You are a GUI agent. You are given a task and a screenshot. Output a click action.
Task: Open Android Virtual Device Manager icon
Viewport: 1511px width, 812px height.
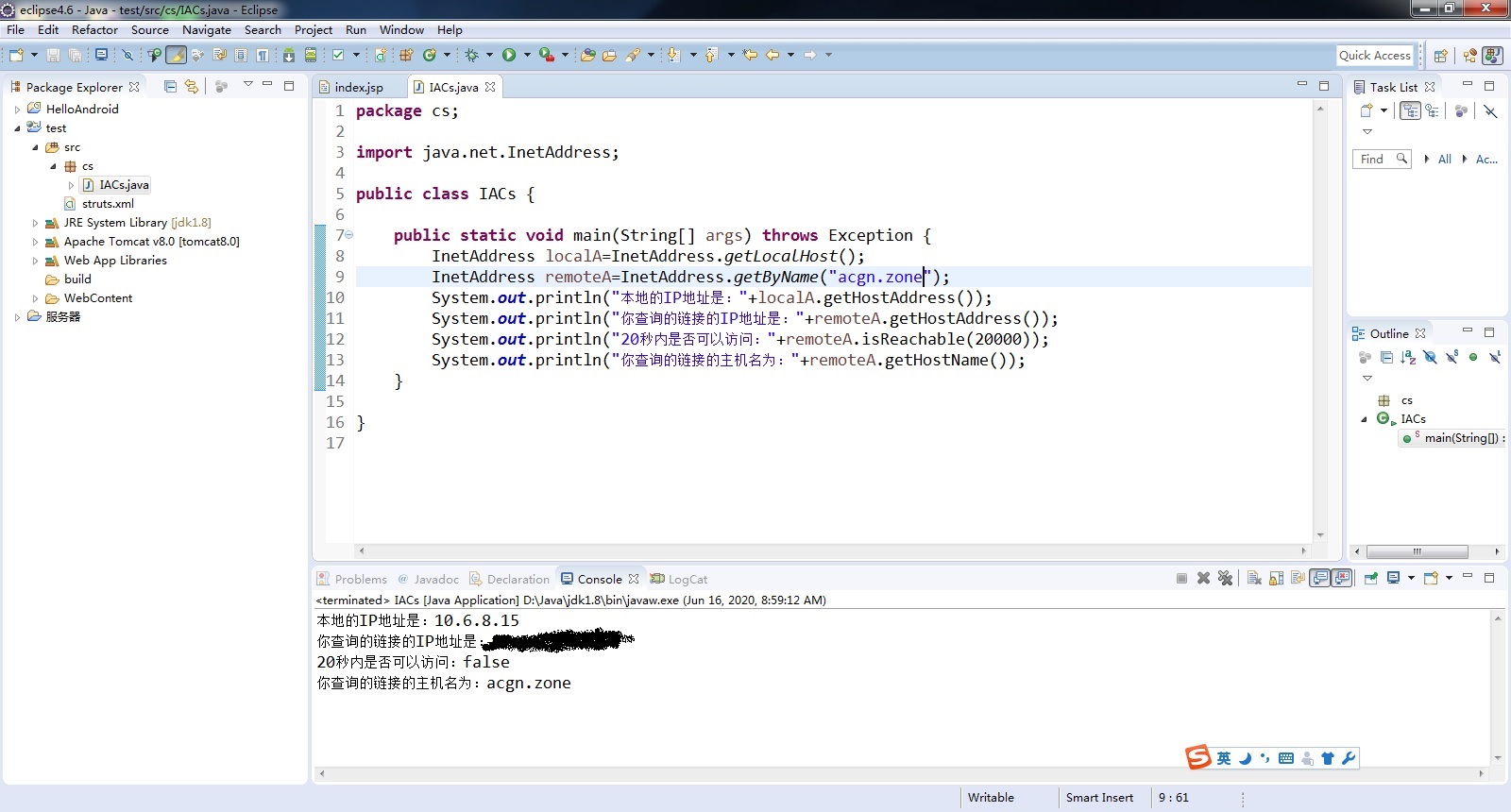311,55
